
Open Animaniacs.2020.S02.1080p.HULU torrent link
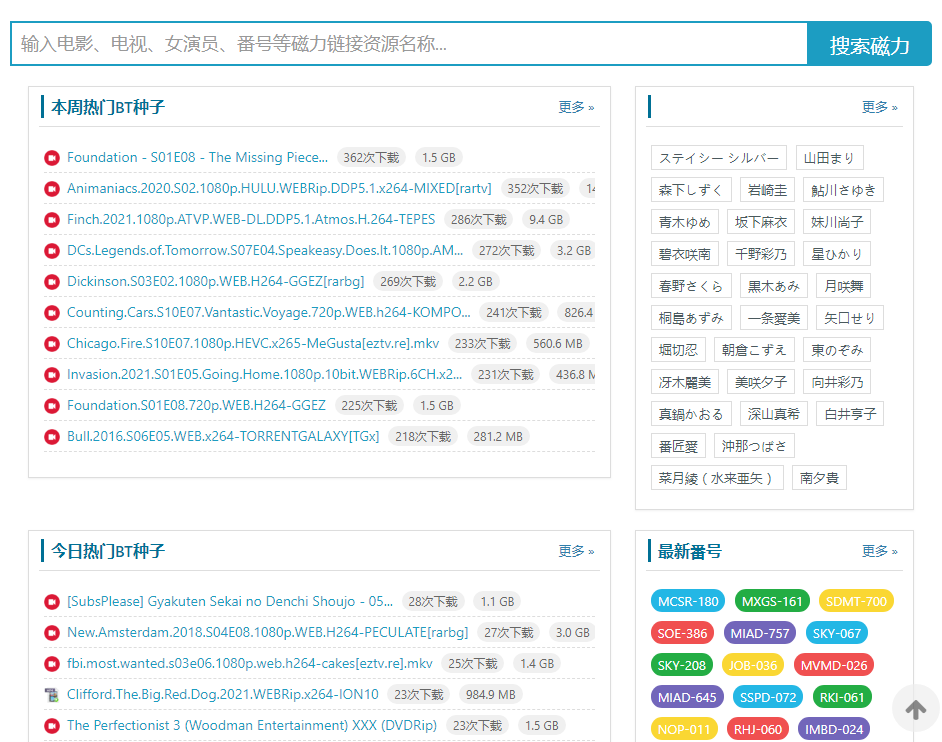point(279,189)
